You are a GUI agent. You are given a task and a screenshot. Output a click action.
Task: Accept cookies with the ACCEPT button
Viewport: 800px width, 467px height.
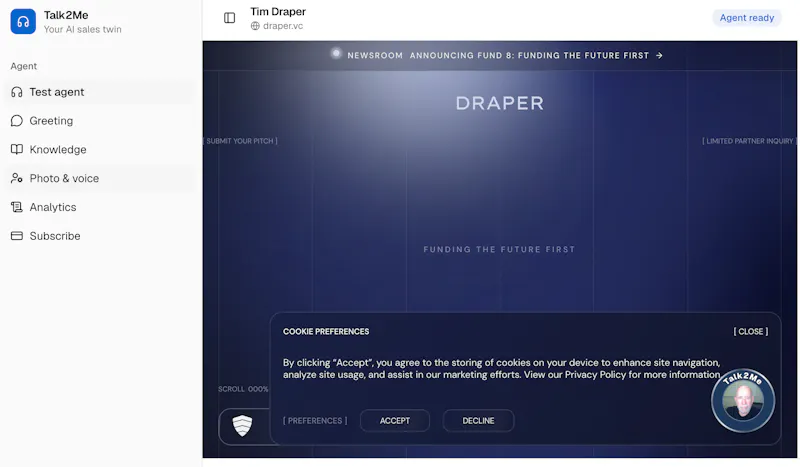coord(395,421)
